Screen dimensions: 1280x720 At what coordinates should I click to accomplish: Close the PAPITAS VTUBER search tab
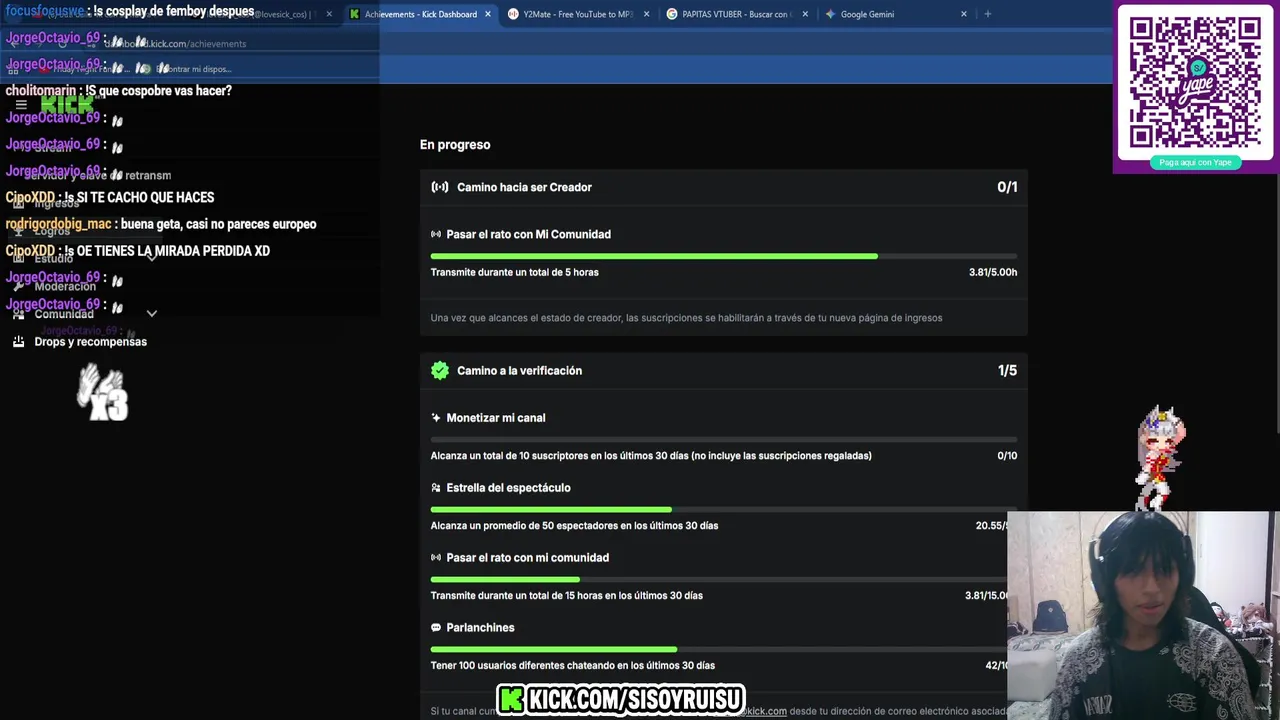pos(805,14)
